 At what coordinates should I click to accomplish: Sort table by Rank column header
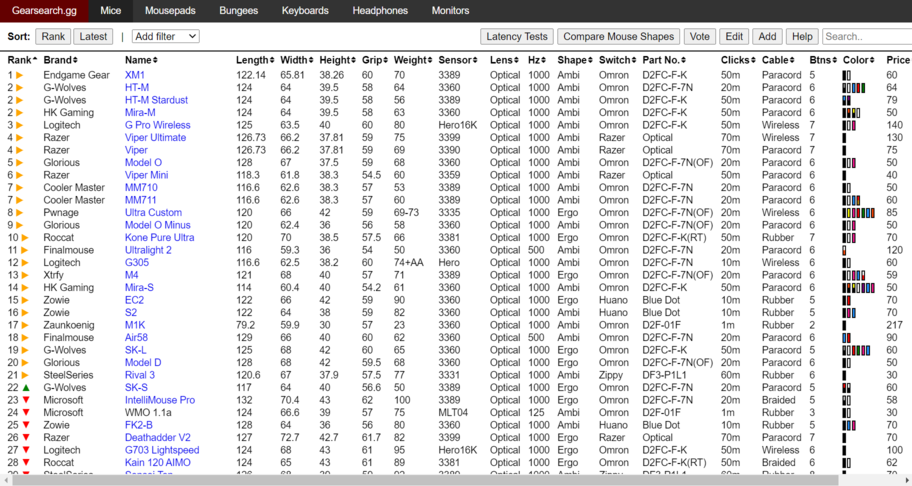tap(22, 60)
